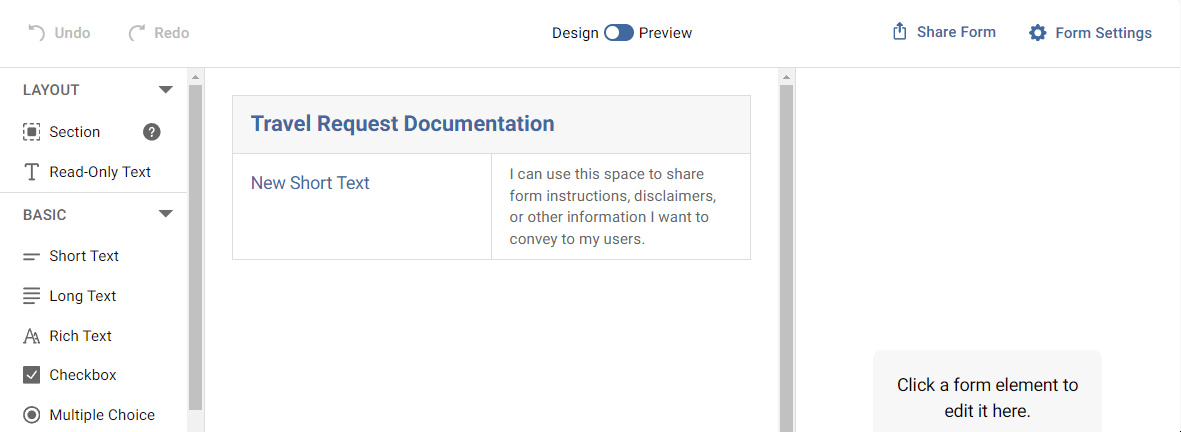1181x432 pixels.
Task: Click the BASIC heading
Action: 44,215
